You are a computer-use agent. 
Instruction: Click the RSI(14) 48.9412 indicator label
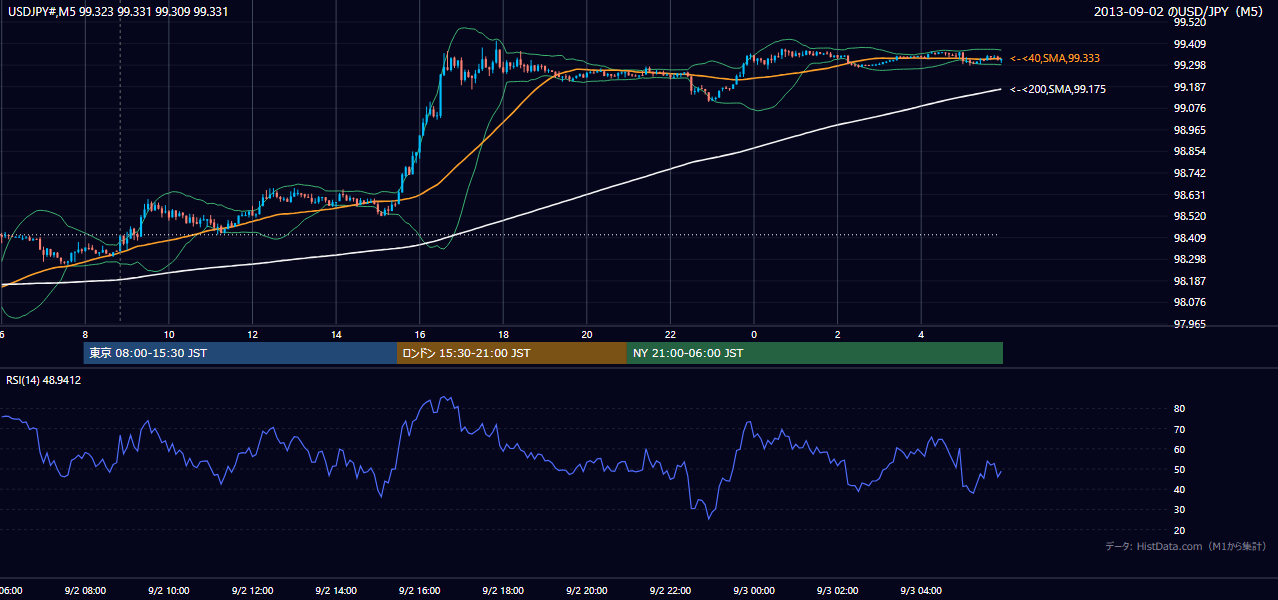click(43, 380)
